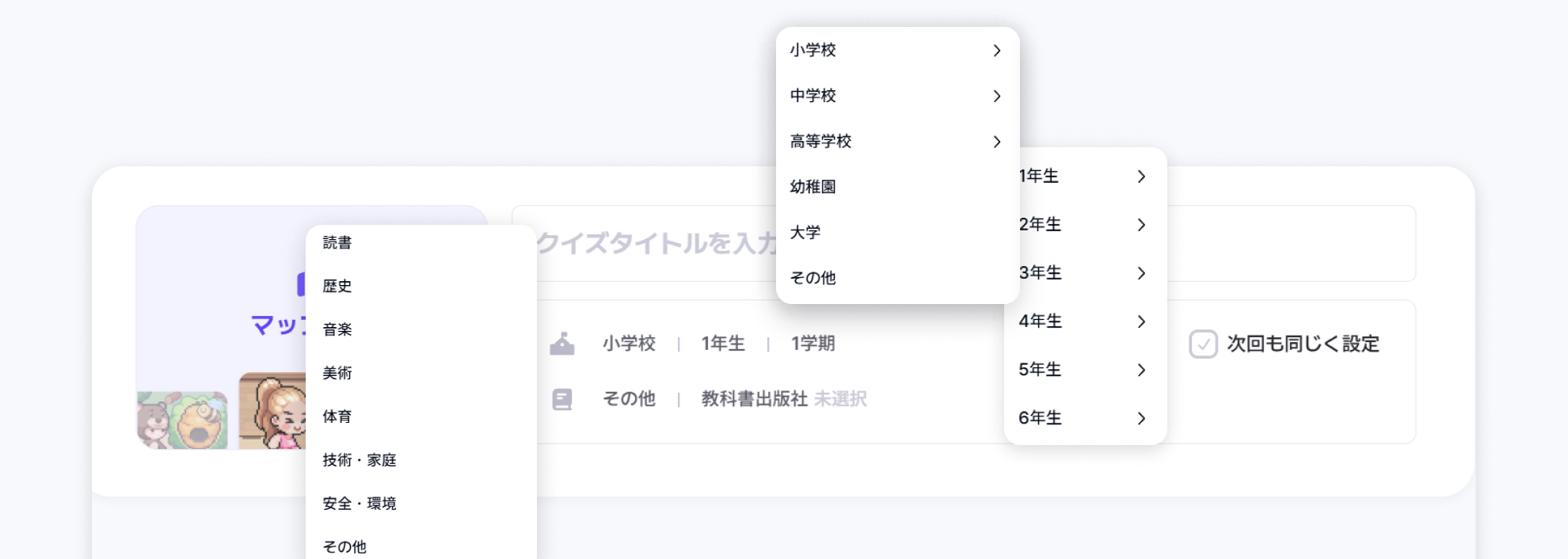Select 3年生 in the grade menu
Viewport: 1568px width, 559px height.
point(1041,273)
